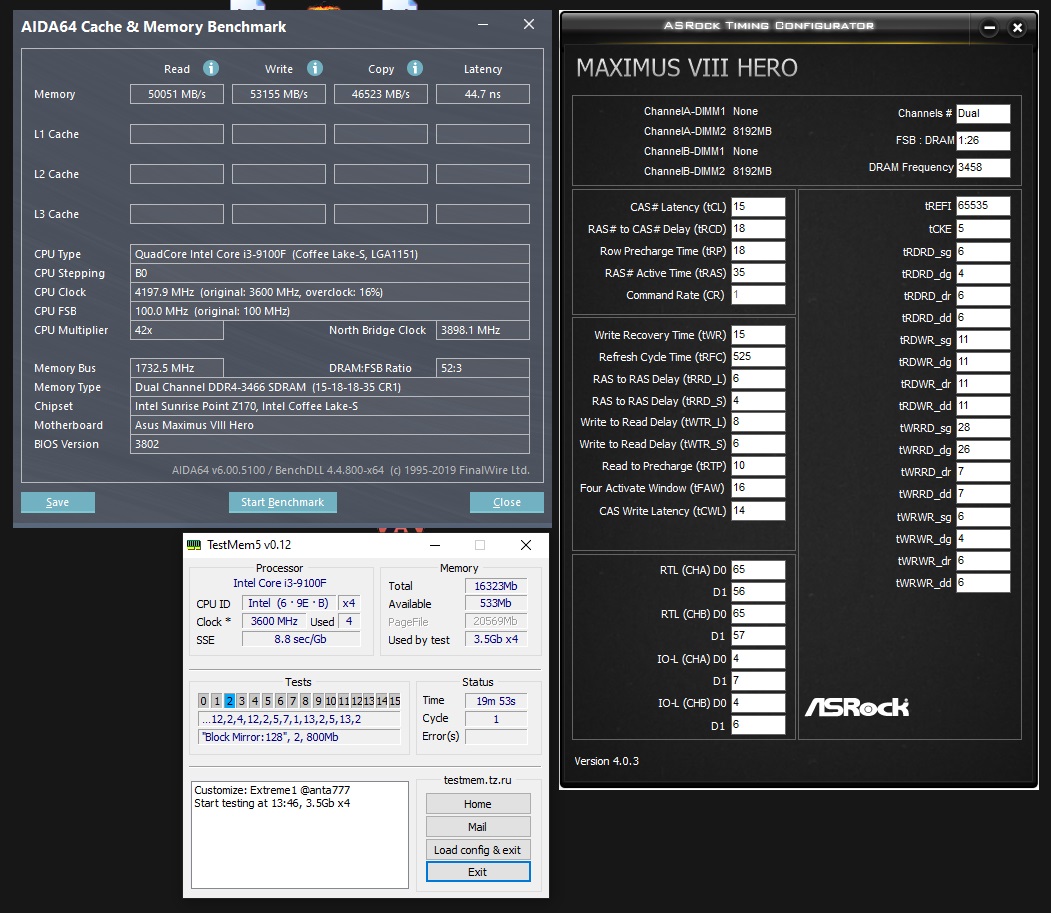This screenshot has width=1051, height=913.
Task: Click the Copy info icon in AIDA64
Action: coord(415,68)
